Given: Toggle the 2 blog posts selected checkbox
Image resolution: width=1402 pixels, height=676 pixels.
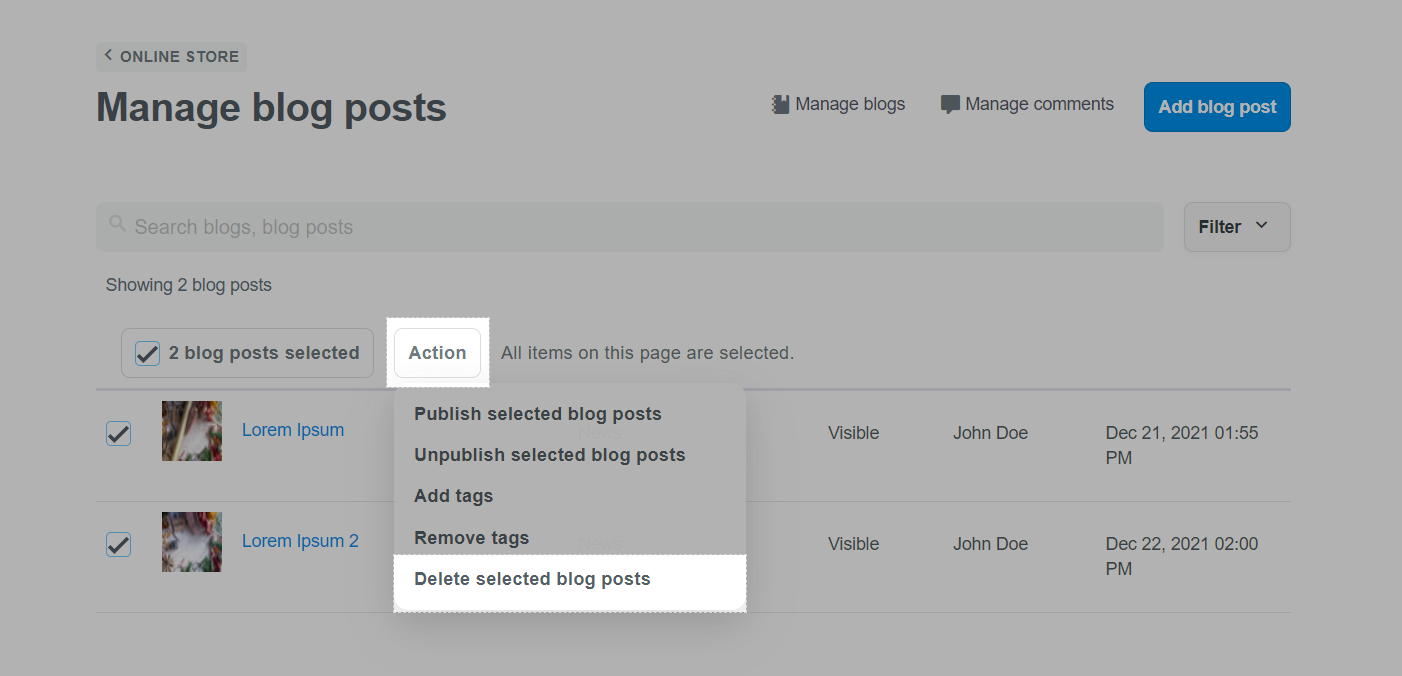Looking at the screenshot, I should (147, 353).
